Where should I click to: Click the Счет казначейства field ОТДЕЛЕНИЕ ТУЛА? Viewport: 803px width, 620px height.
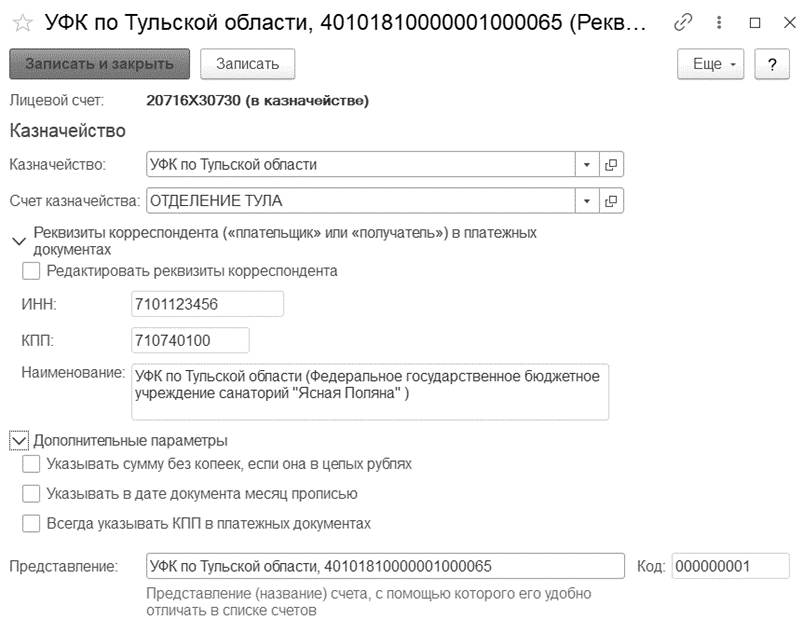361,201
